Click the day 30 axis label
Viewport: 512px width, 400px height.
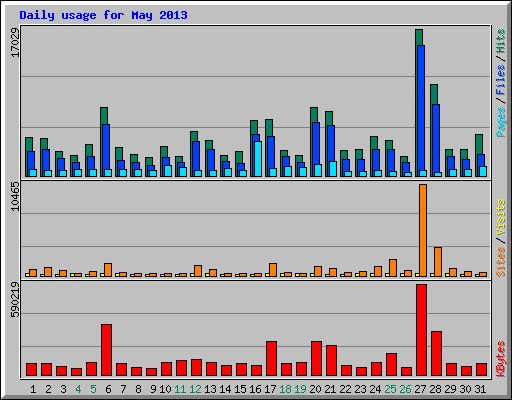click(x=465, y=389)
